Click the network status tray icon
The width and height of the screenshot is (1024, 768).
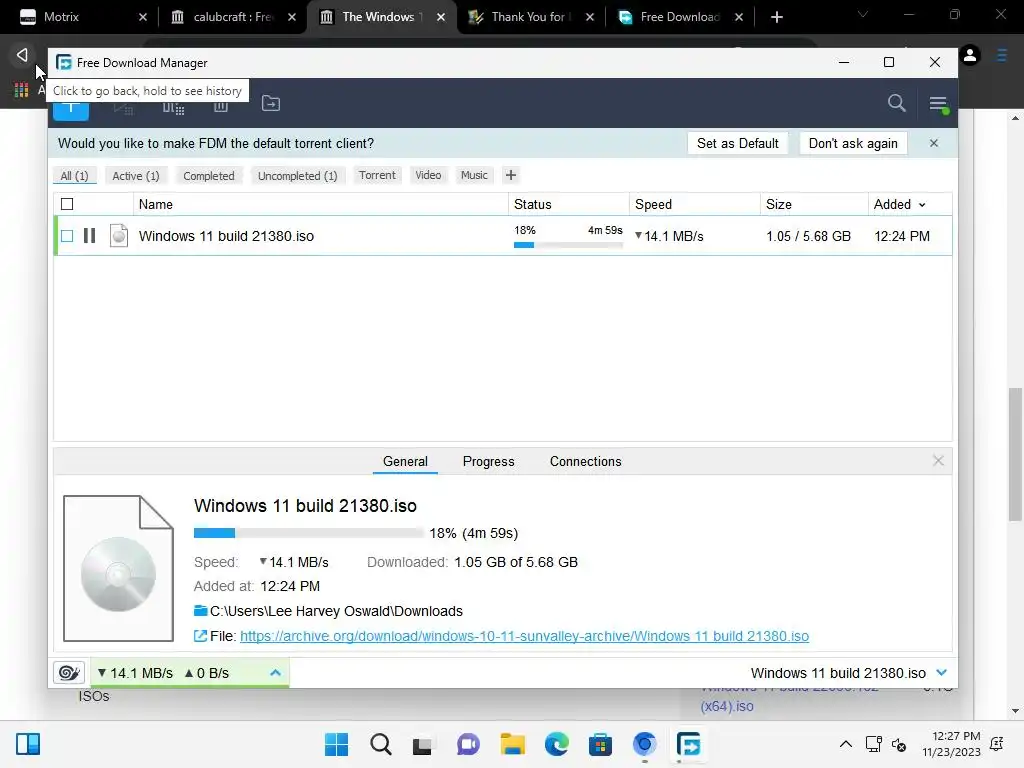click(x=873, y=744)
